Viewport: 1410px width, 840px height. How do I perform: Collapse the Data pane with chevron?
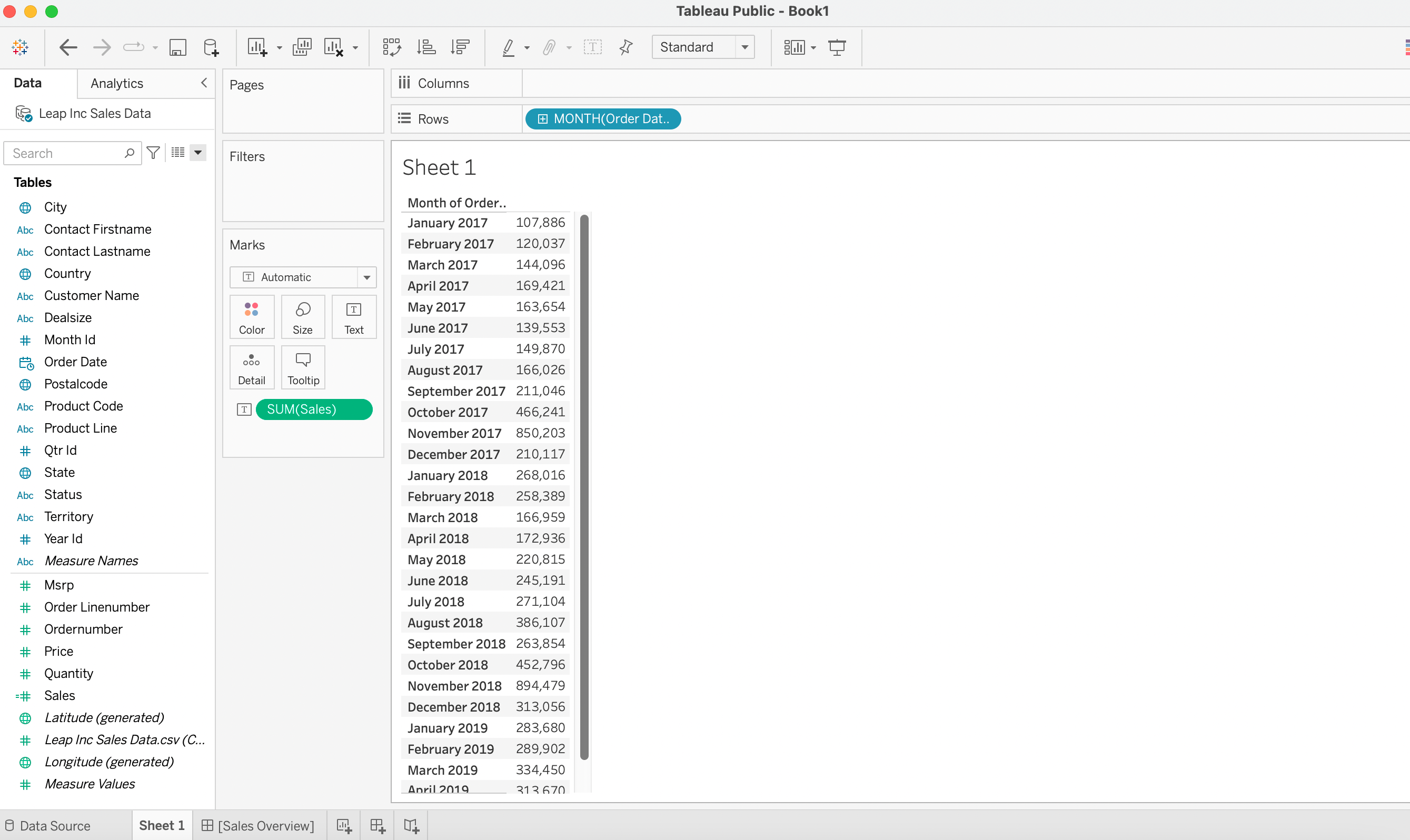pyautogui.click(x=204, y=83)
